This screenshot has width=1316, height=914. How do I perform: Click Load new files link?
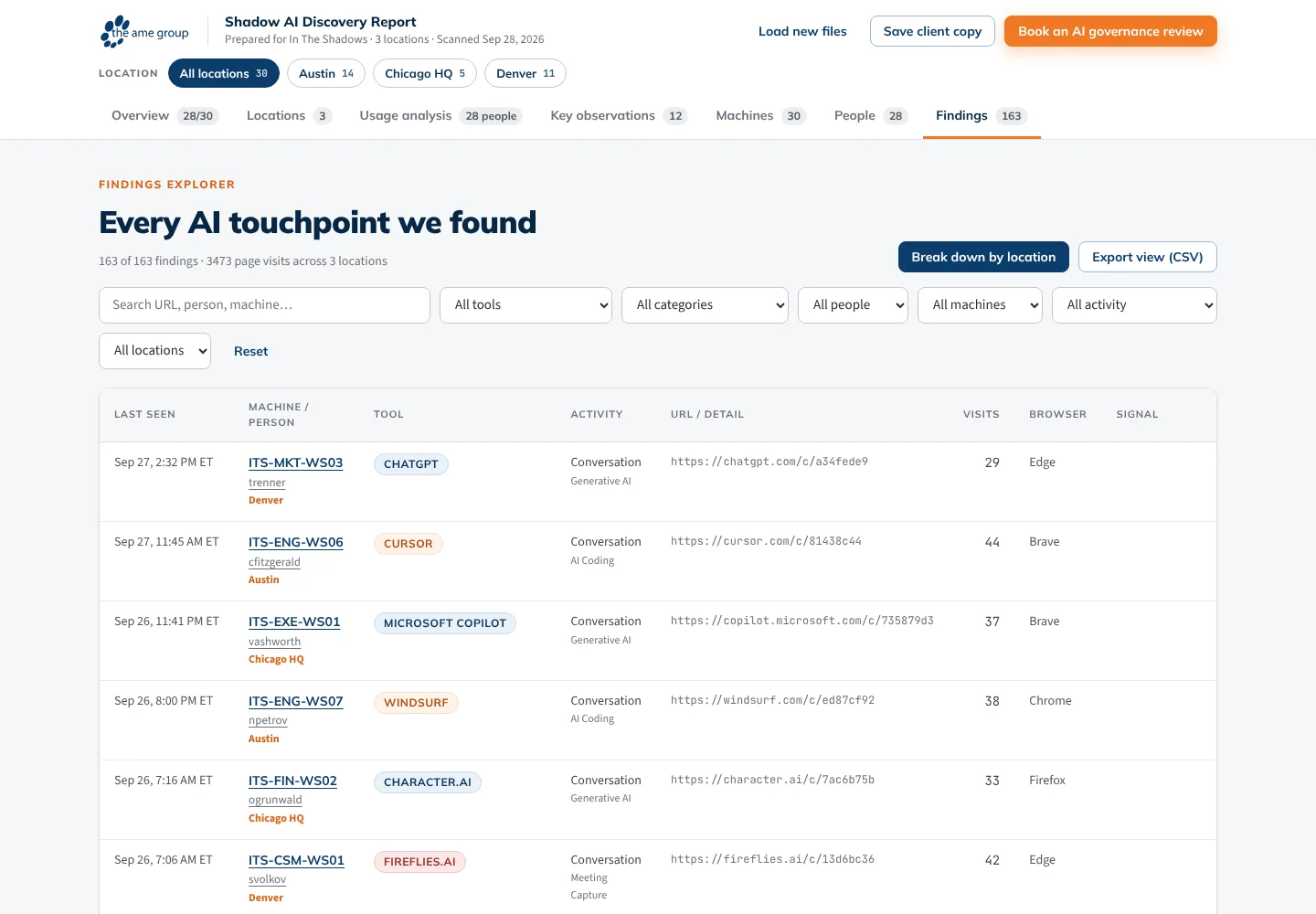802,31
